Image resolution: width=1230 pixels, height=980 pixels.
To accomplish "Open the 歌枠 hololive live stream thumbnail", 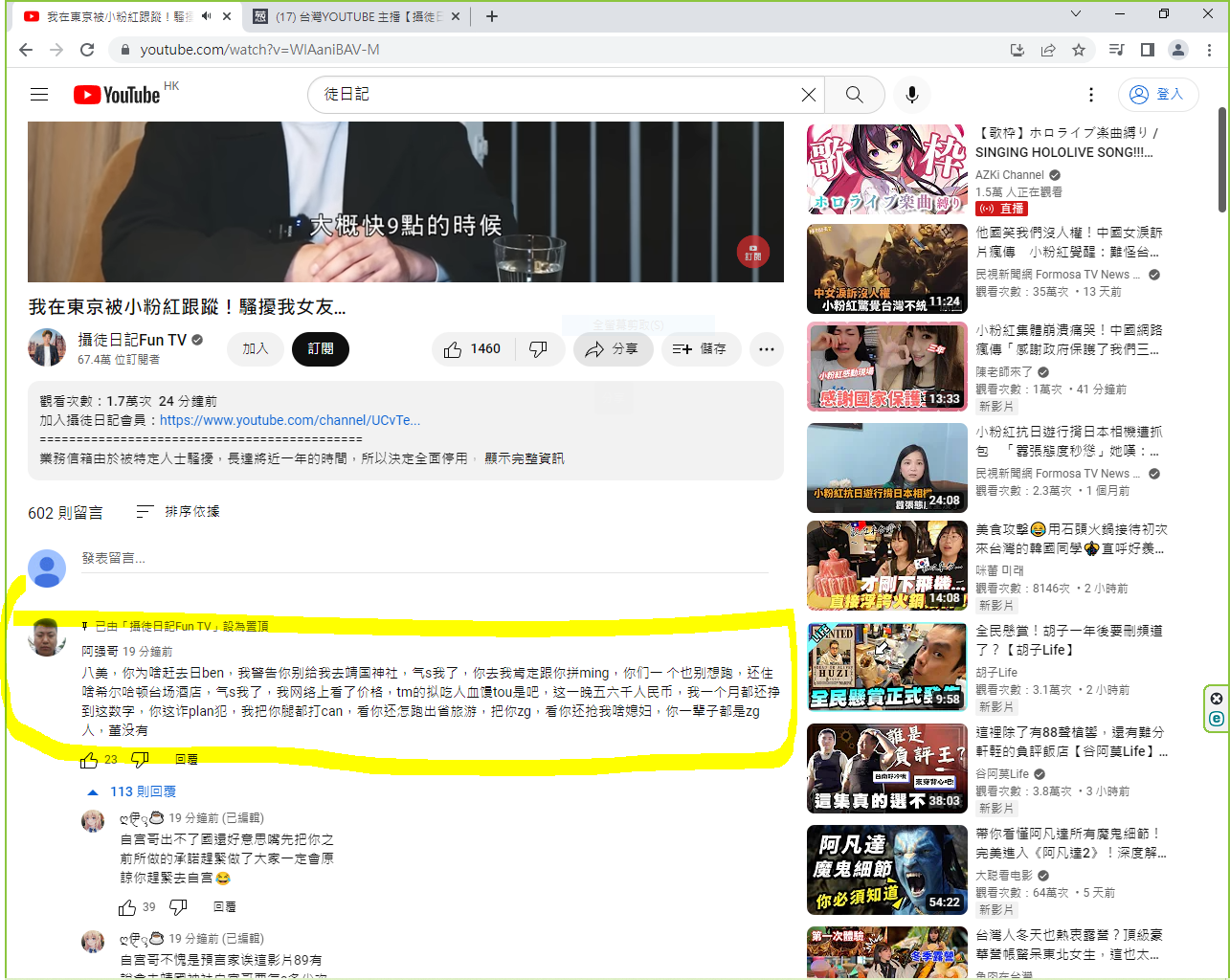I will click(x=887, y=170).
